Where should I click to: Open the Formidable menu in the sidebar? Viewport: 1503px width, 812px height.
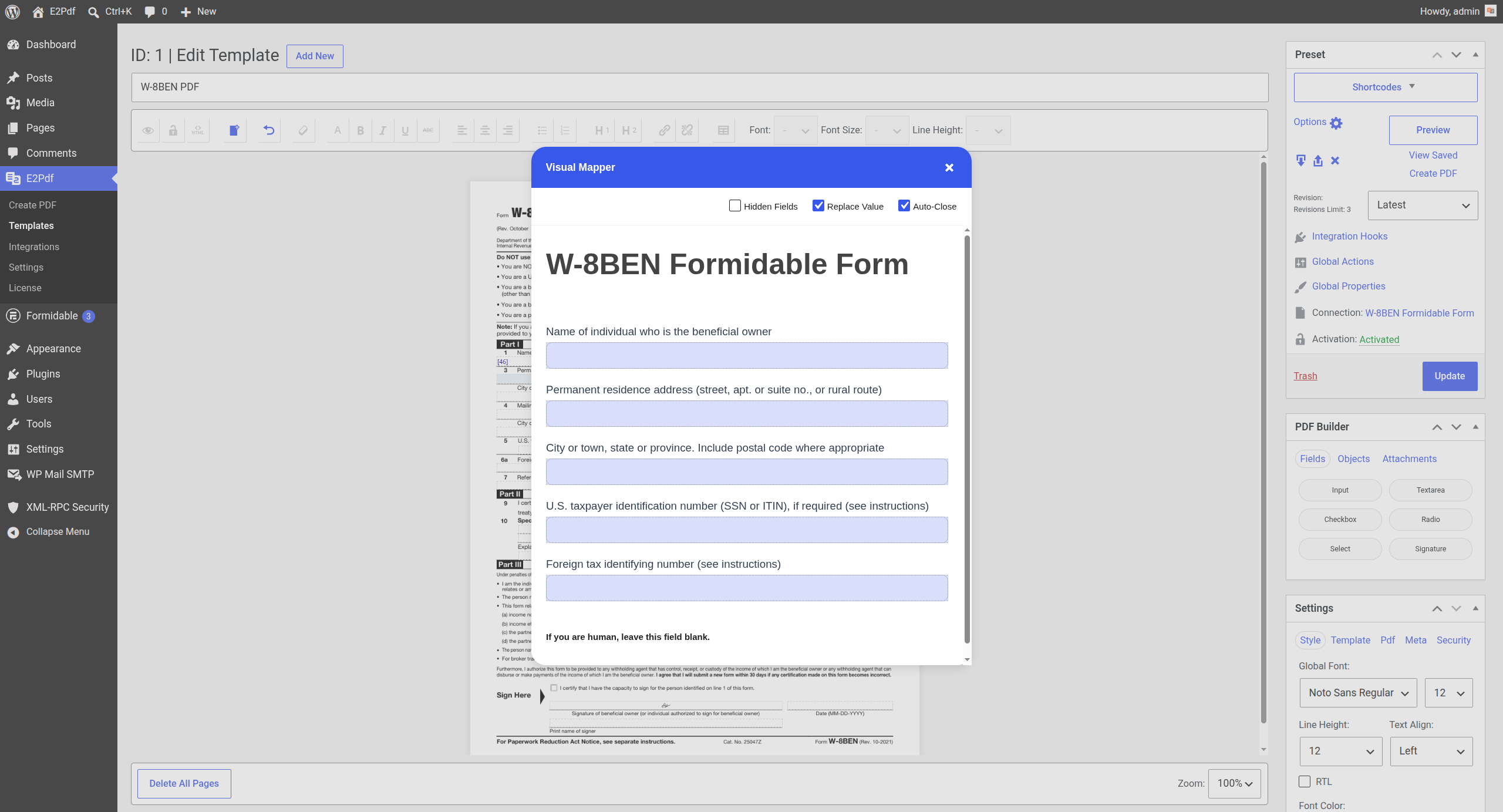(x=52, y=316)
